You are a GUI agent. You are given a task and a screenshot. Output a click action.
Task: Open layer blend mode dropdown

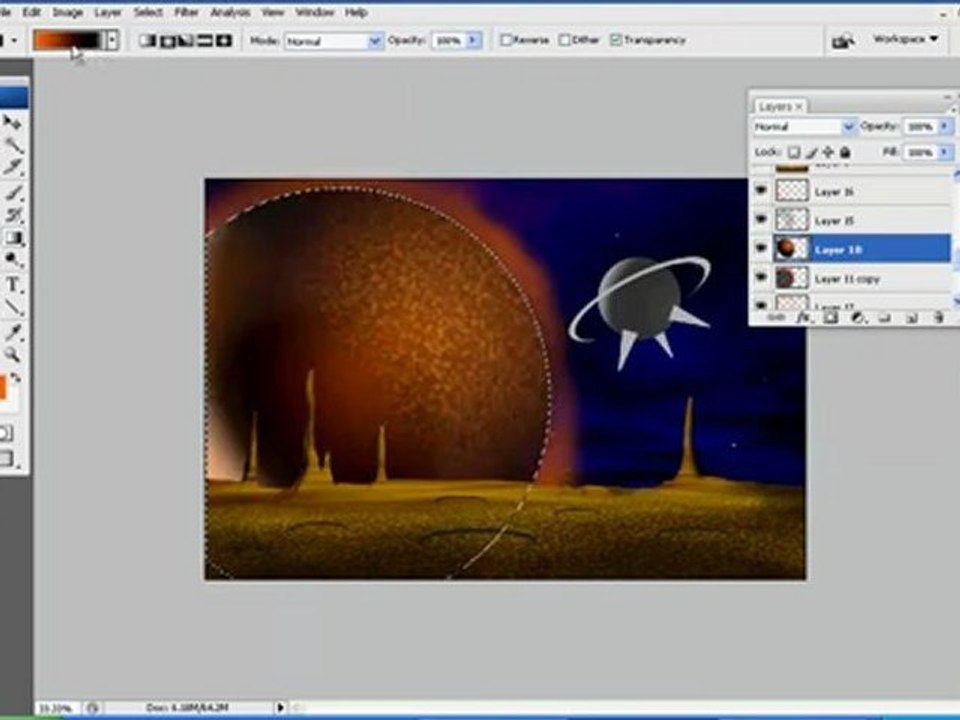(x=804, y=127)
